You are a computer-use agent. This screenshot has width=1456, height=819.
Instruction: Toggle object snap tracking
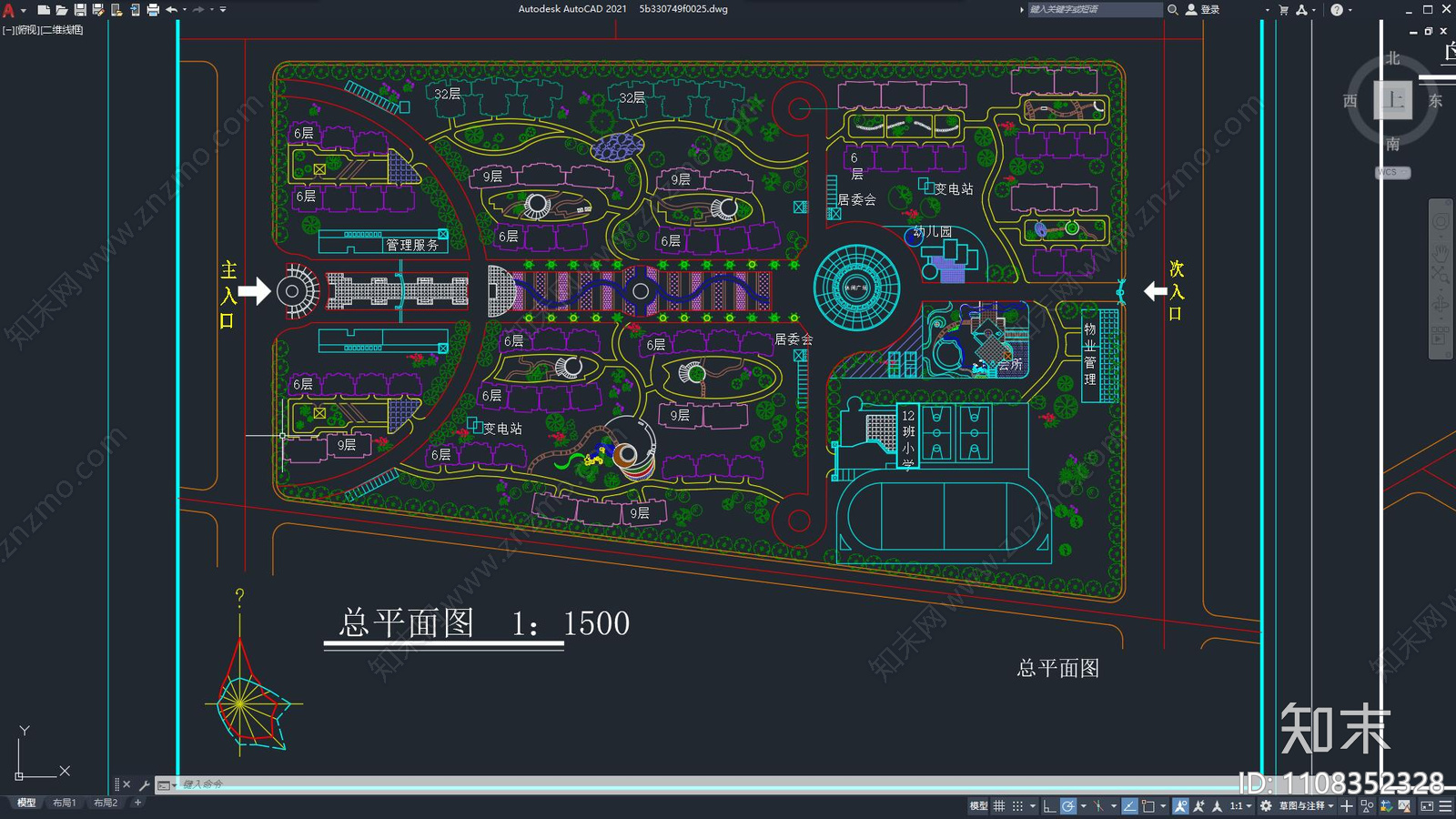click(x=1129, y=805)
